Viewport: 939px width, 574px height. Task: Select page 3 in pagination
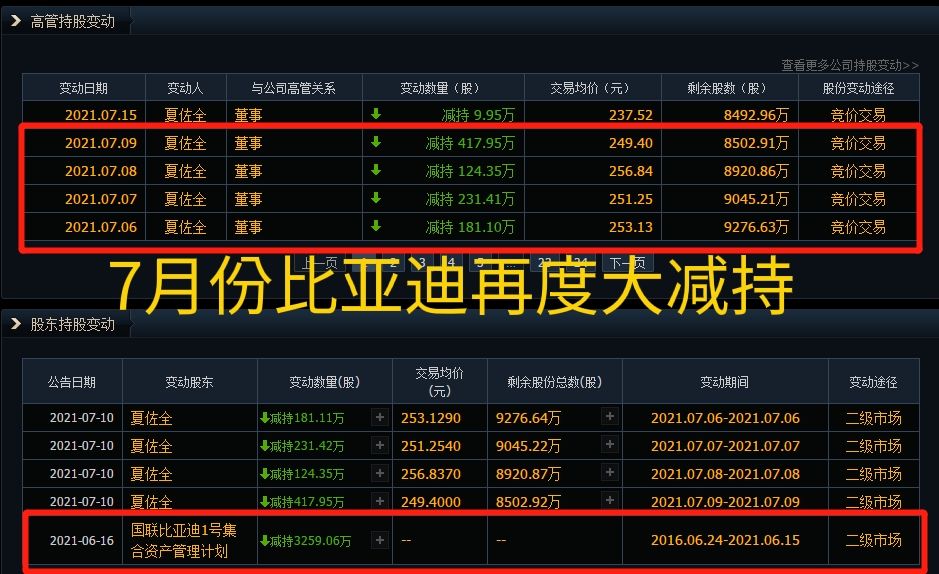pyautogui.click(x=422, y=264)
